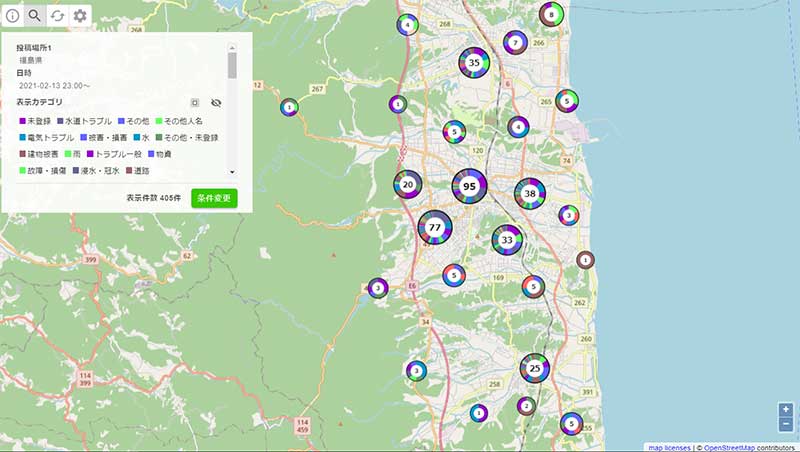Screen dimensions: 800x452
Task: Click the scroll-down arrow in the panel
Action: tap(232, 173)
